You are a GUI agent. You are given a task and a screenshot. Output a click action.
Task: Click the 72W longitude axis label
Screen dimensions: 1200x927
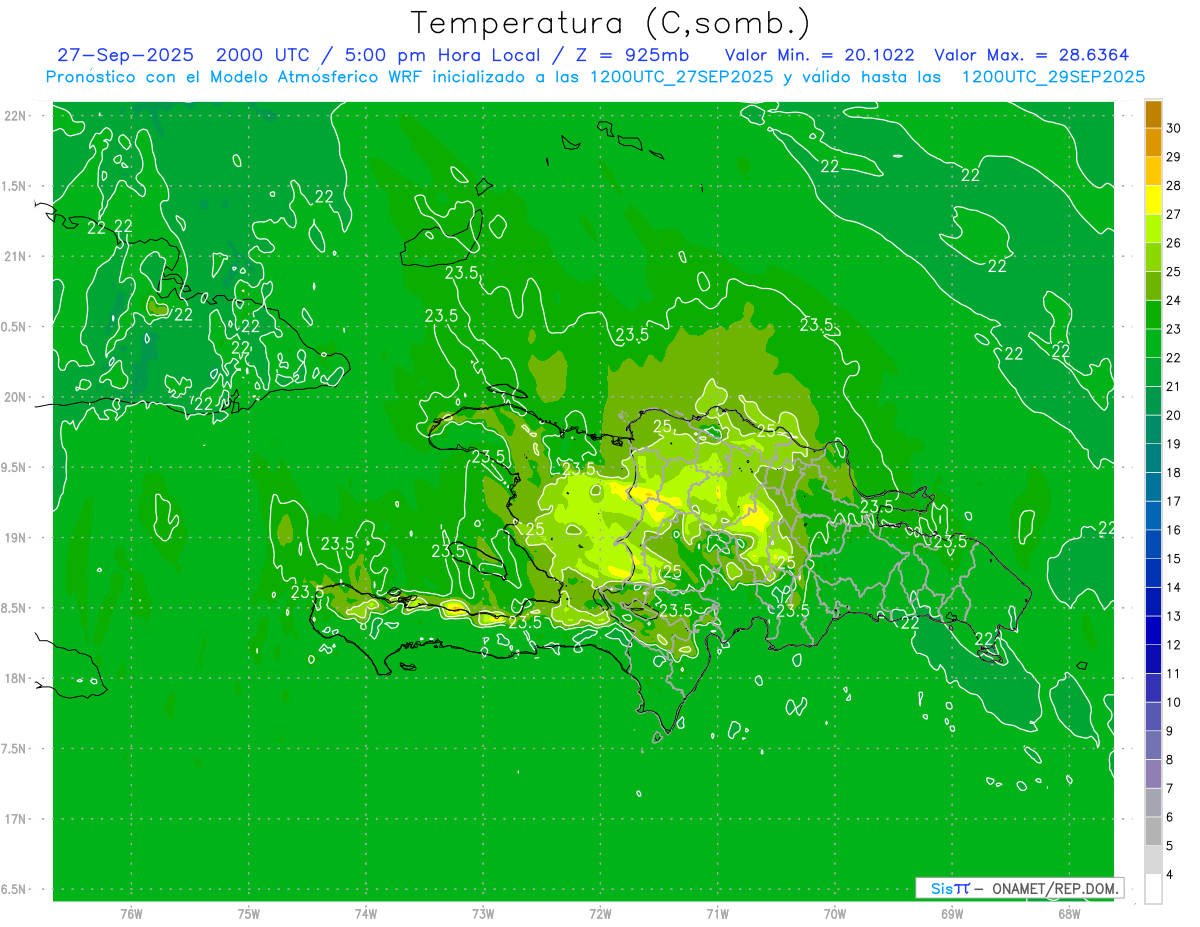click(600, 913)
